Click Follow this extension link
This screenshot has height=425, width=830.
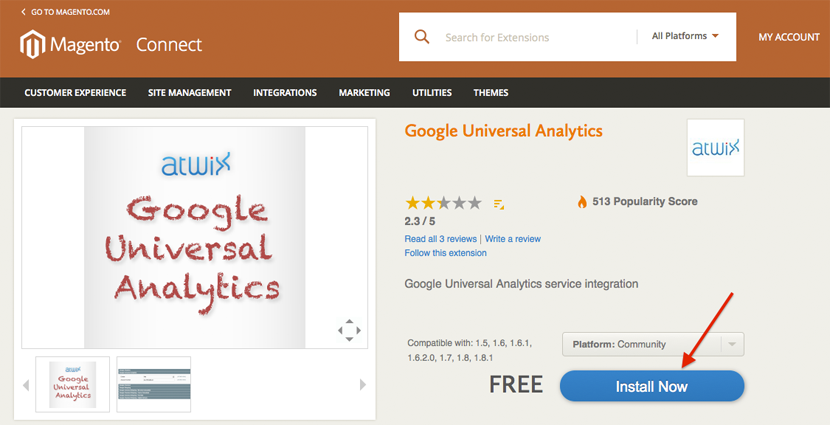pyautogui.click(x=445, y=253)
